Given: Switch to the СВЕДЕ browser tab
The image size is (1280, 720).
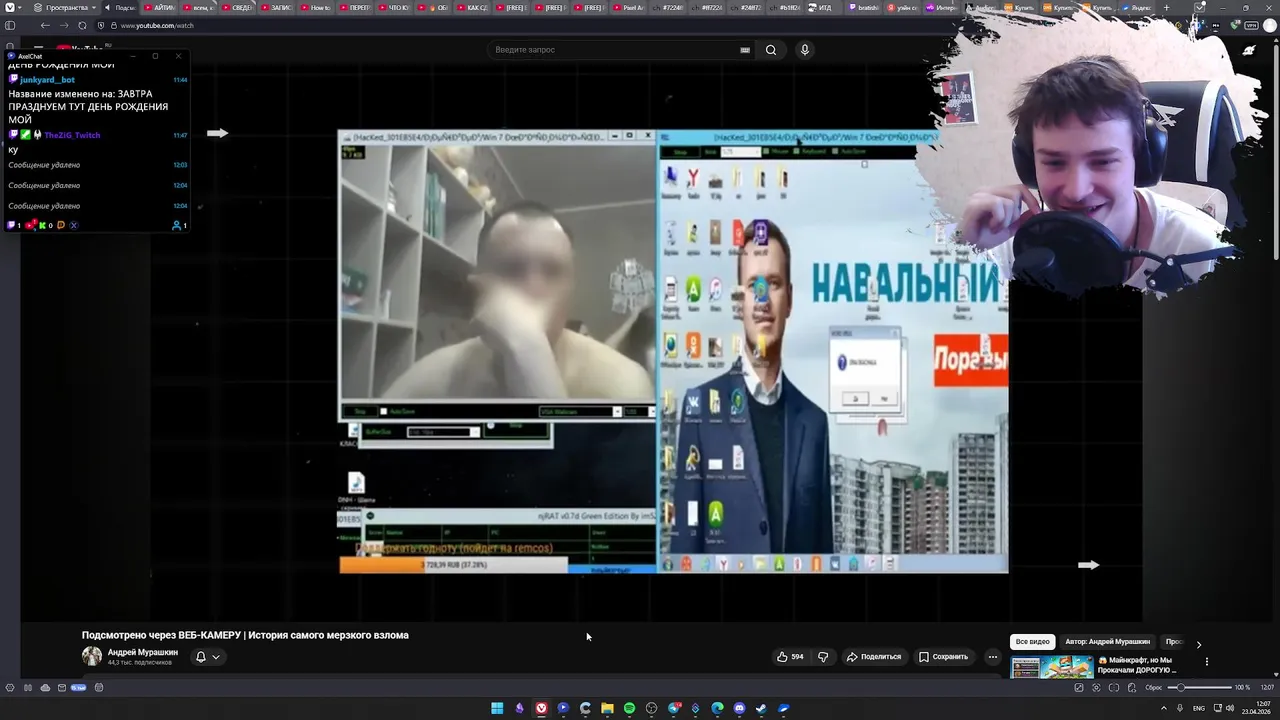Looking at the screenshot, I should click(x=237, y=7).
